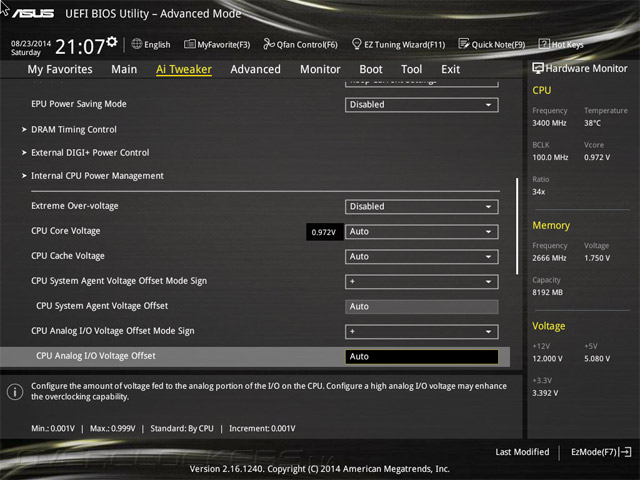Click the +12V reading 12.000 V
Viewport: 640px width, 480px height.
pyautogui.click(x=547, y=359)
